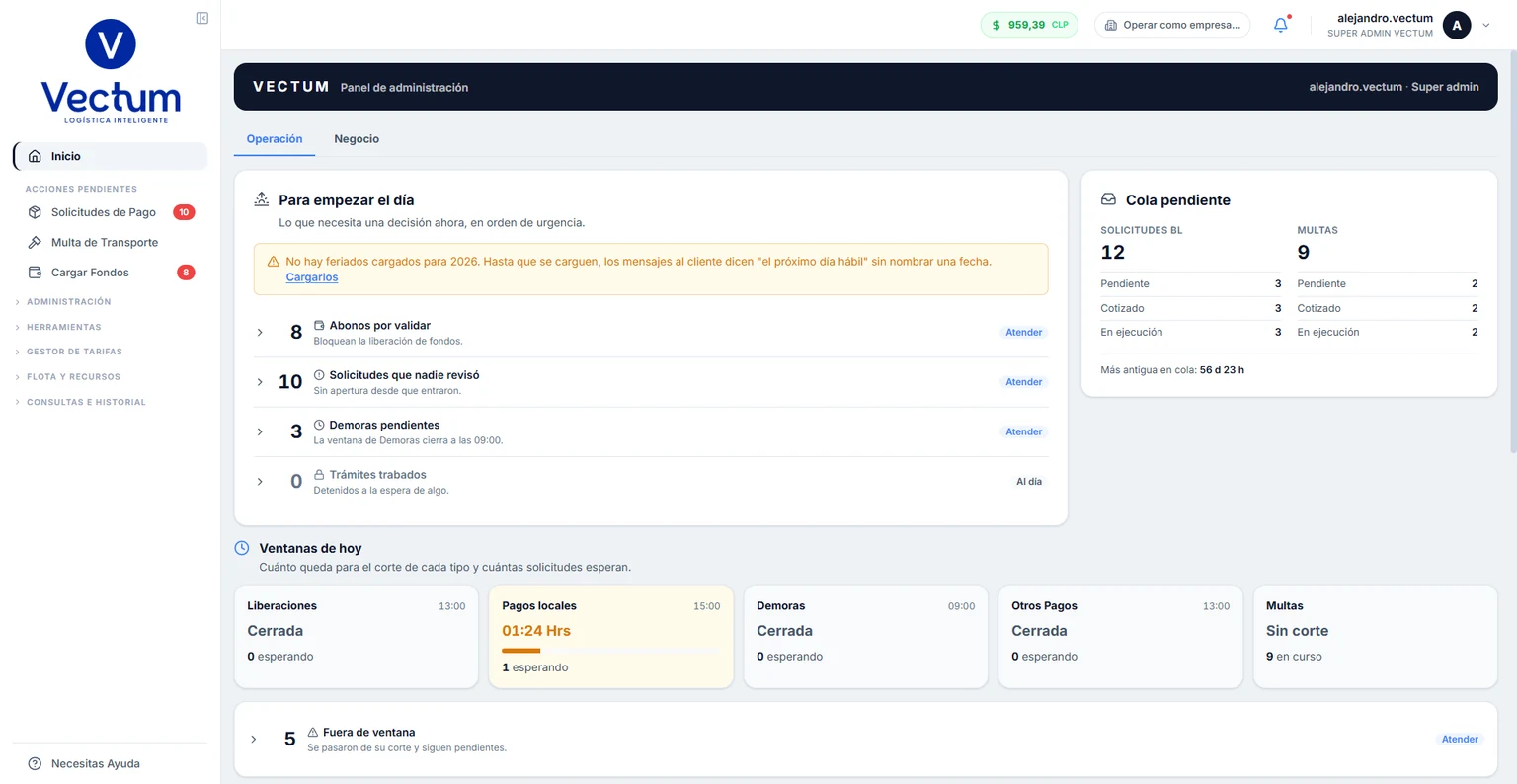Image resolution: width=1517 pixels, height=784 pixels.
Task: Click the Solicitudes BL total 12
Action: pos(1113,253)
